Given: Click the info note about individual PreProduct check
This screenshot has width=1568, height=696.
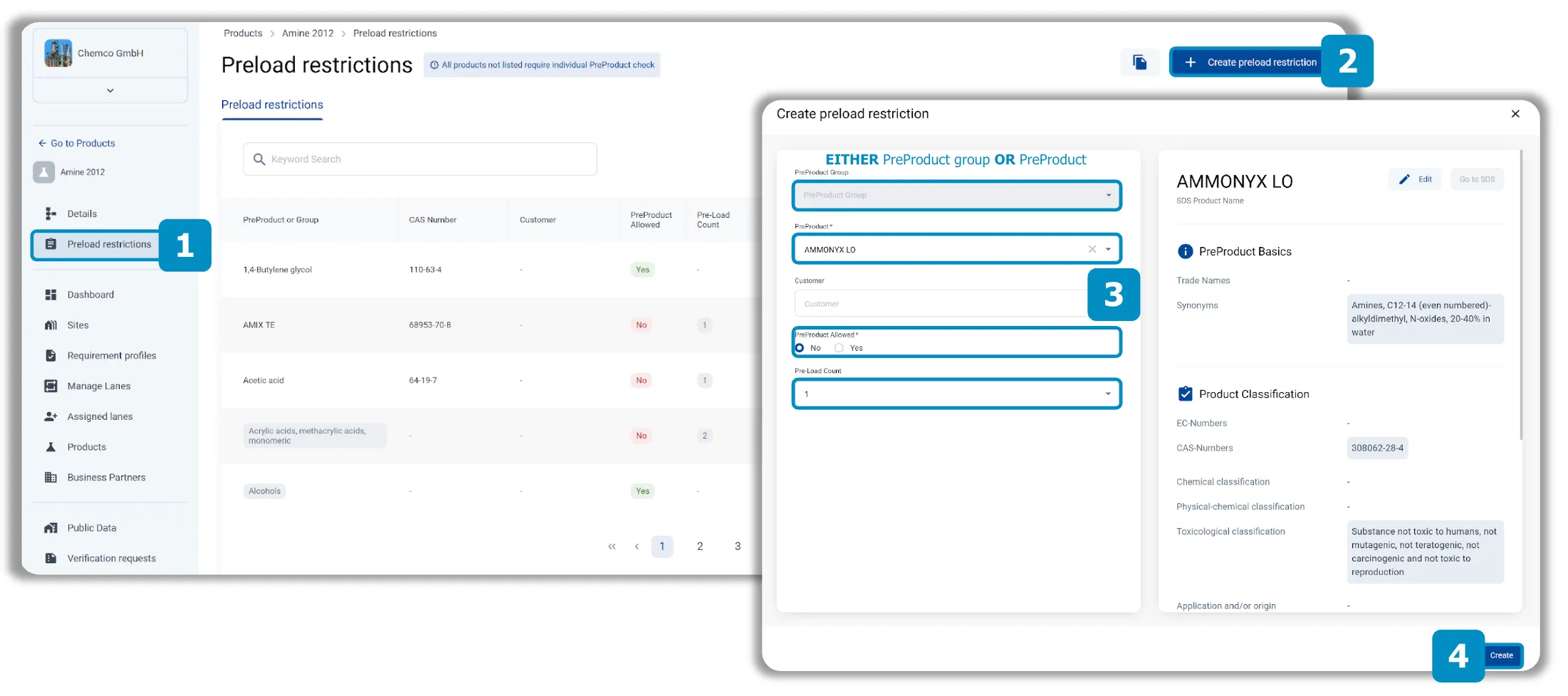Looking at the screenshot, I should click(542, 65).
